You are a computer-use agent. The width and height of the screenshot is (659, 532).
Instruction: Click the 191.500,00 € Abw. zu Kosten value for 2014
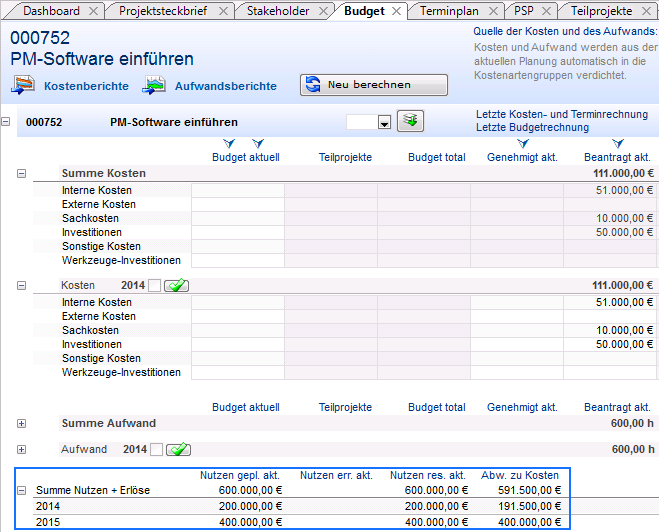(530, 506)
